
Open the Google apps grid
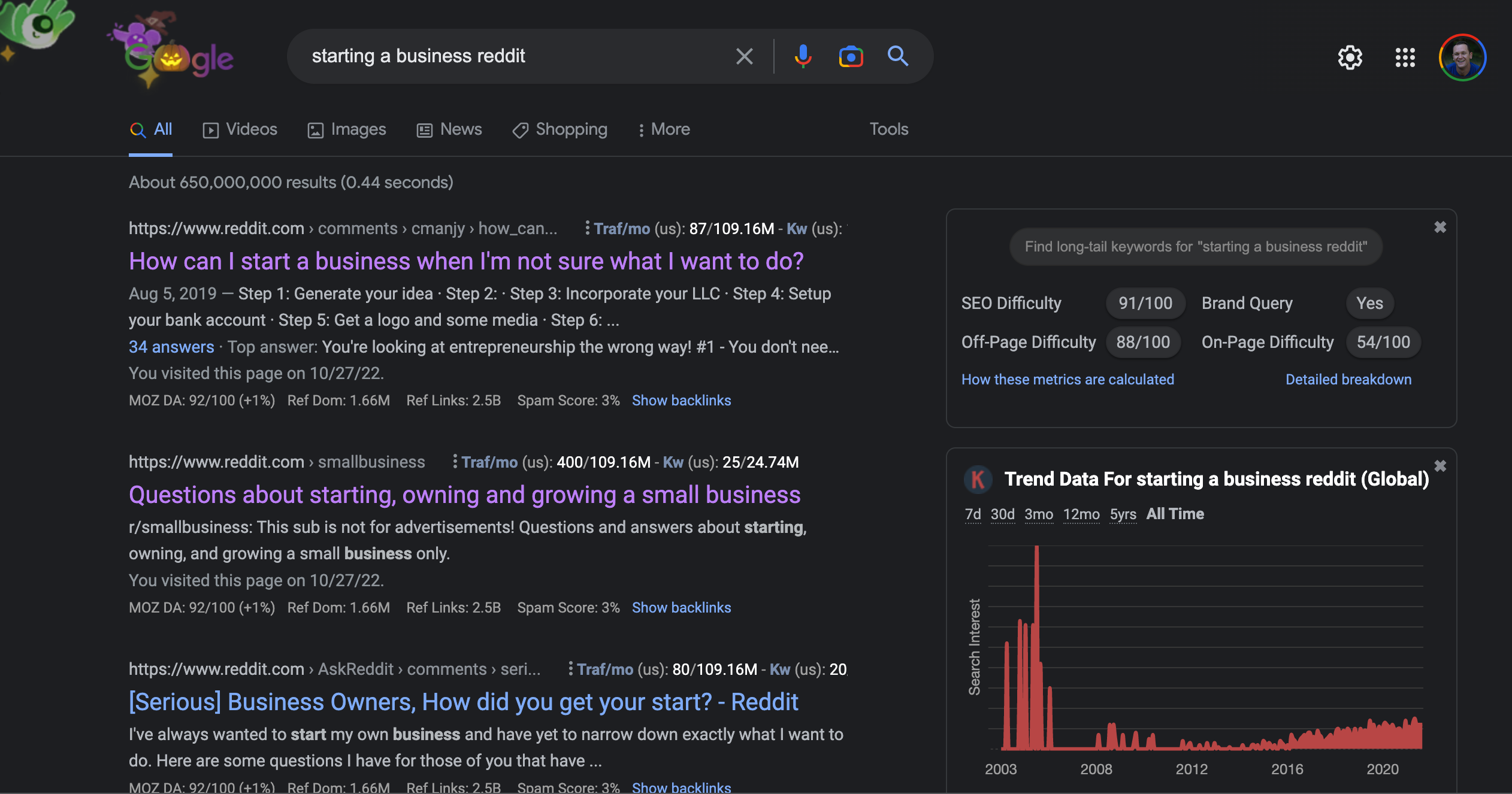coord(1405,57)
